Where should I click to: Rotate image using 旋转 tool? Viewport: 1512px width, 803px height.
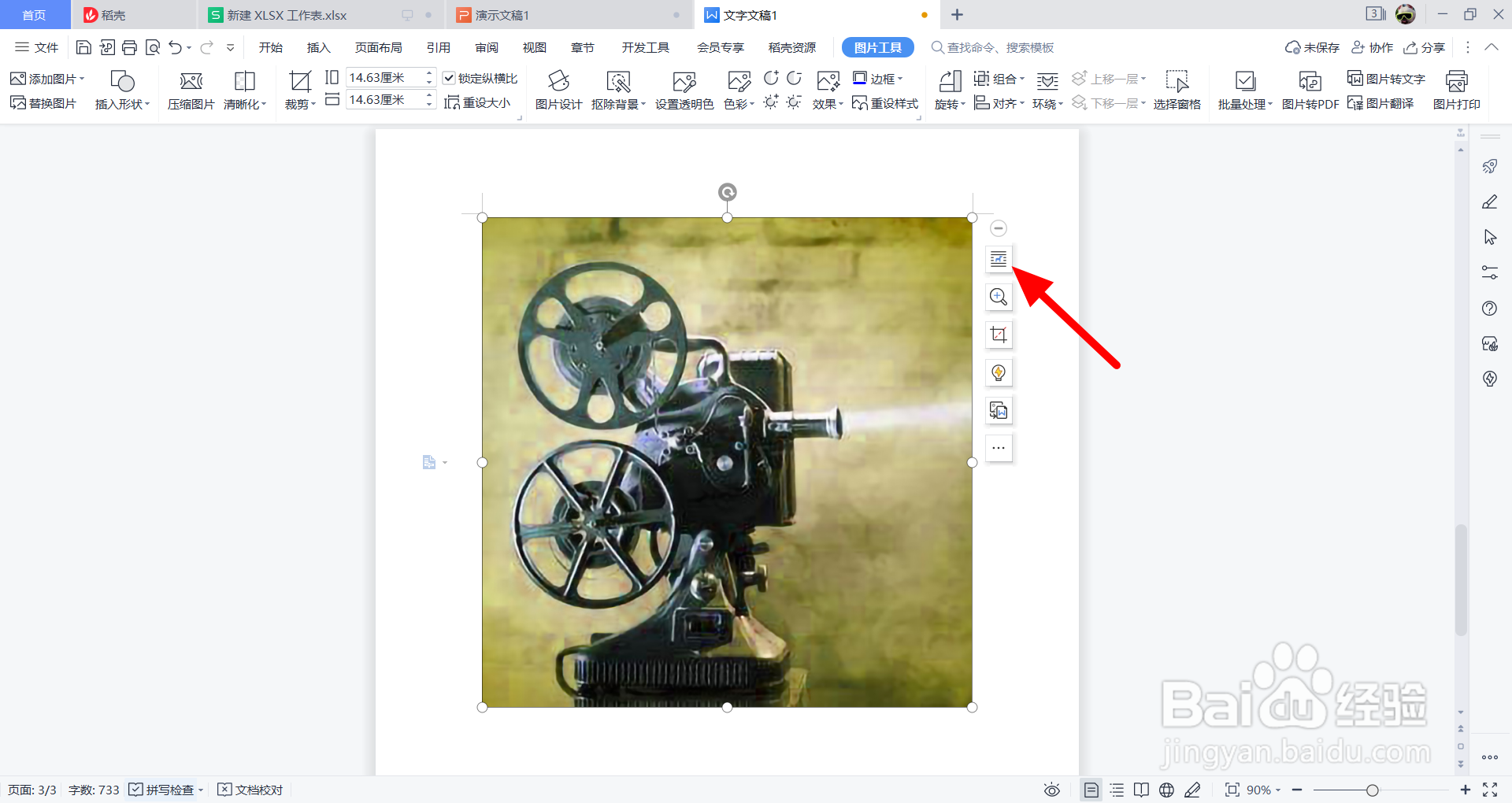click(x=950, y=91)
